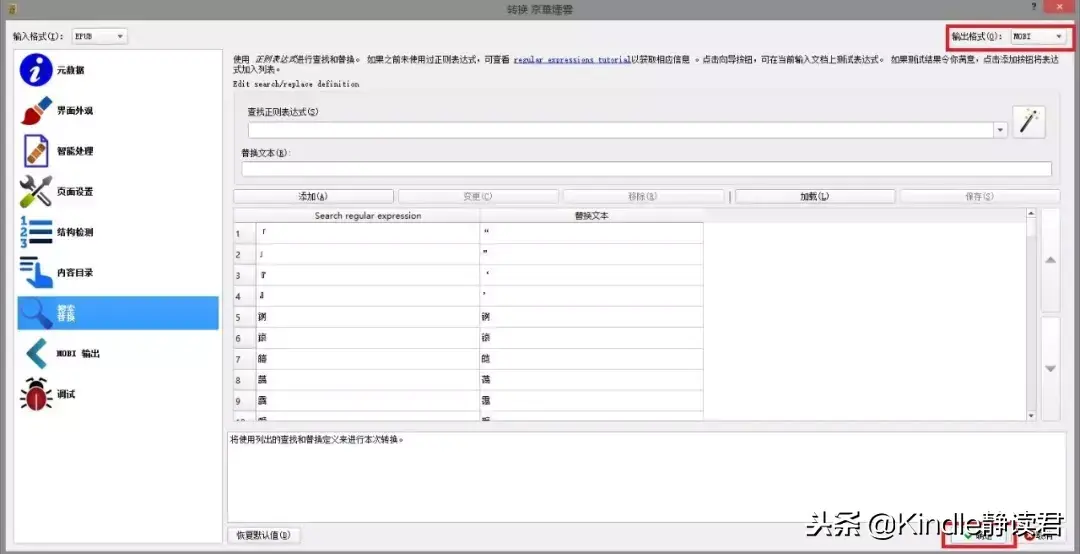1080x554 pixels.
Task: Open the 页面设置 page setup section
Action: [x=118, y=192]
